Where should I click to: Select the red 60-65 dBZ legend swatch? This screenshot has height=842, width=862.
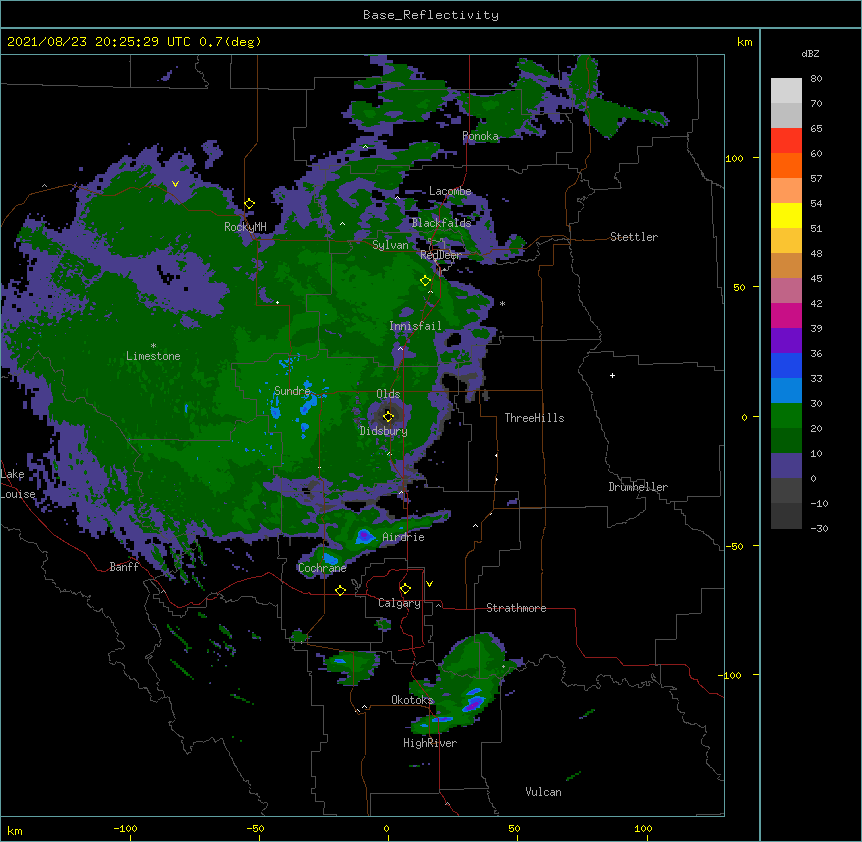(x=786, y=141)
